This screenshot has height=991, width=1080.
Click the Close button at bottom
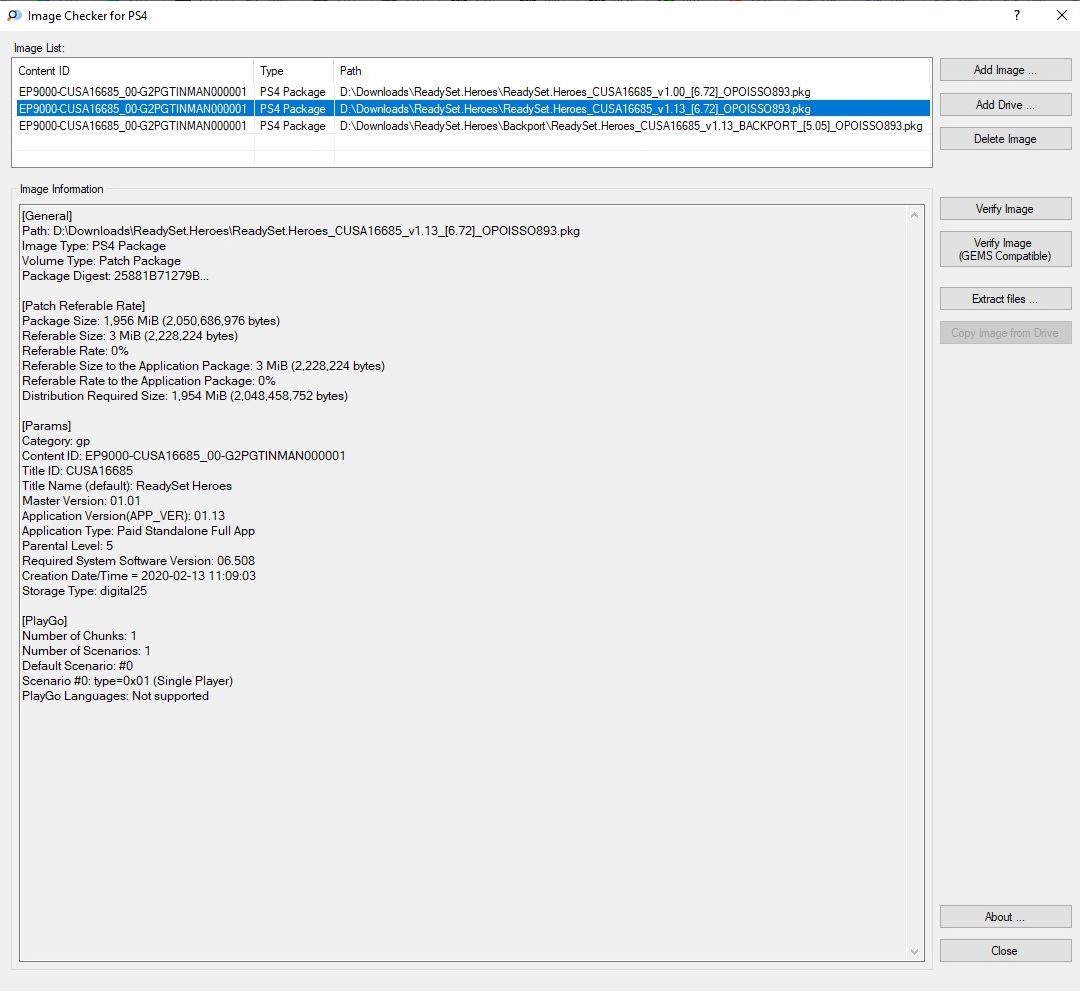tap(1005, 951)
